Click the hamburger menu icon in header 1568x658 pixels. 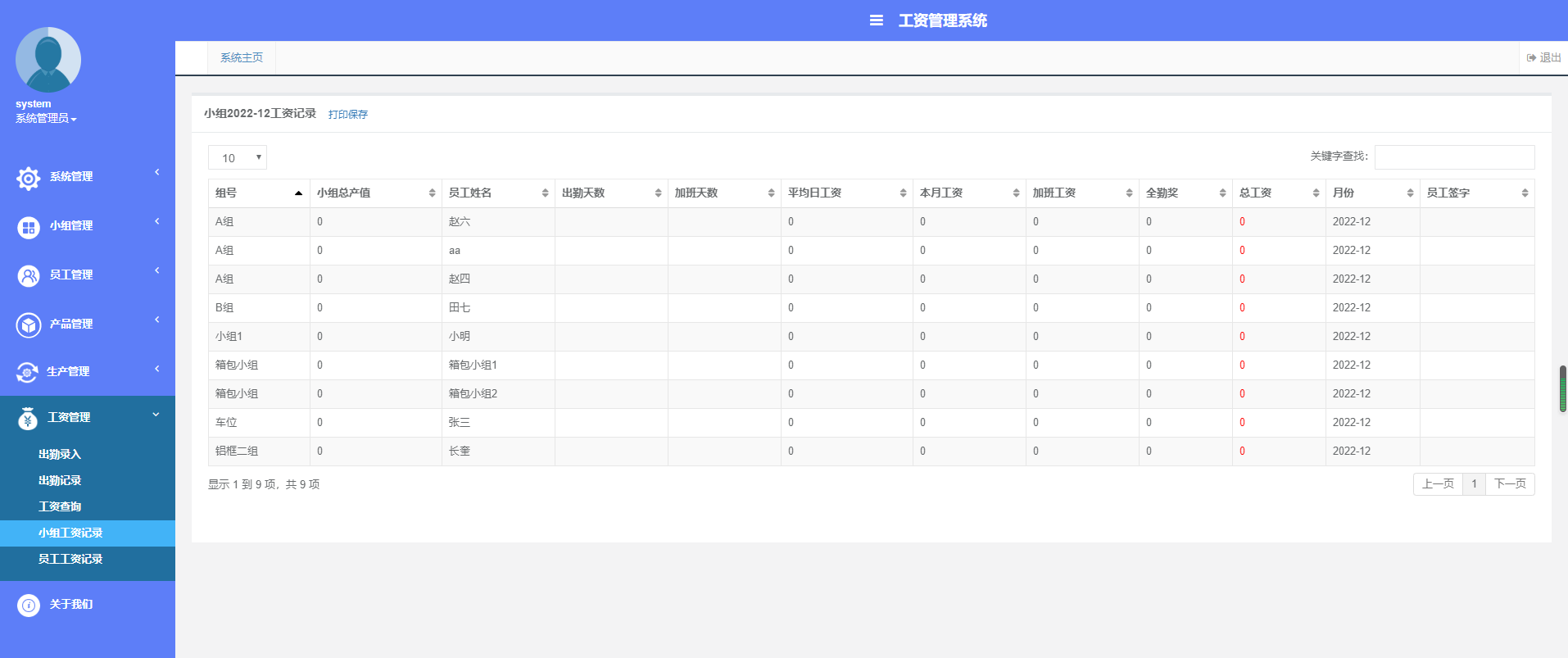pyautogui.click(x=876, y=20)
